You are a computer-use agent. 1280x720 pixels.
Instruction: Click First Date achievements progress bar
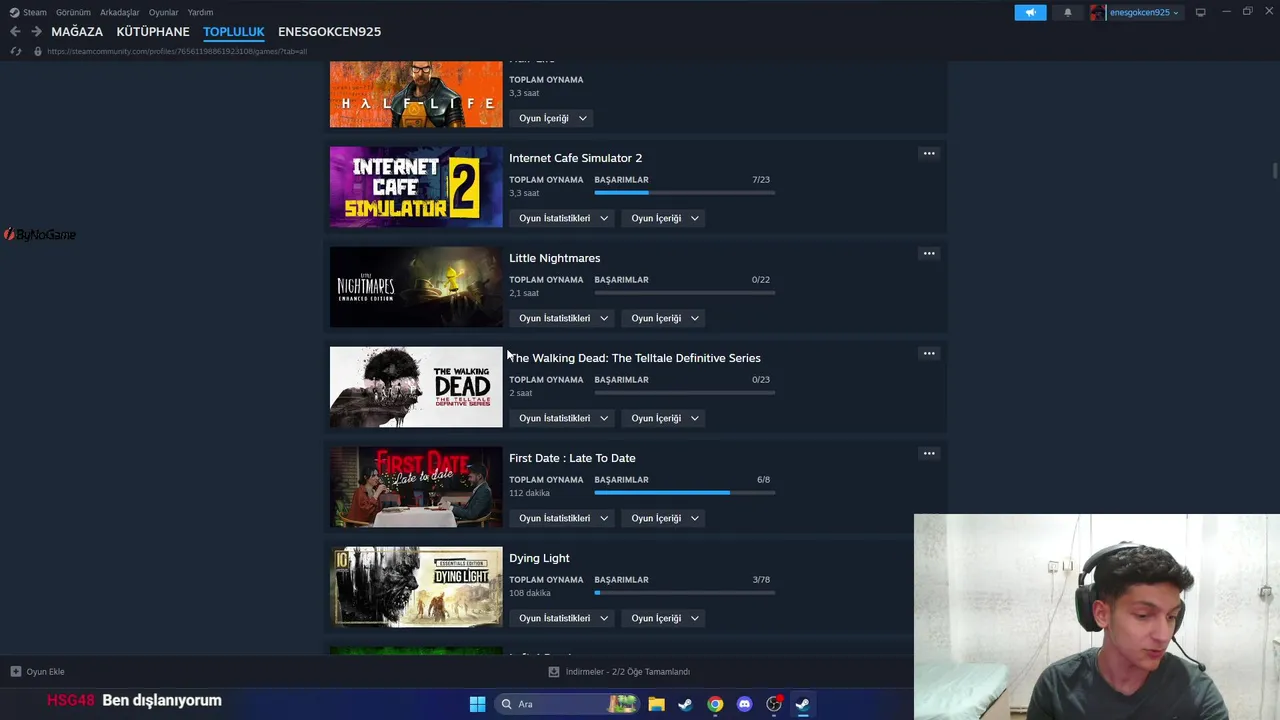[x=684, y=493]
